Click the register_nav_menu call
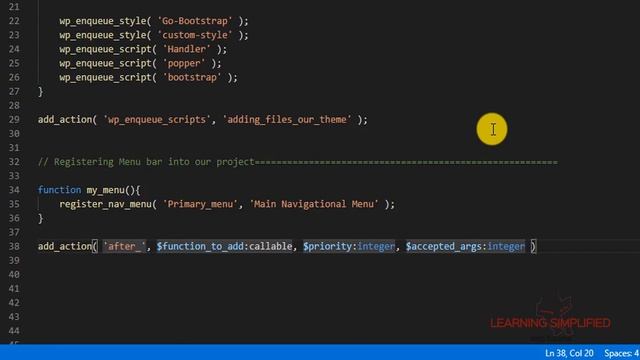 [105, 204]
